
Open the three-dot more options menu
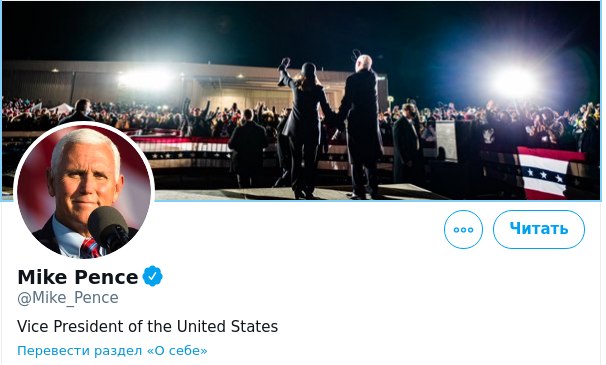coord(463,229)
